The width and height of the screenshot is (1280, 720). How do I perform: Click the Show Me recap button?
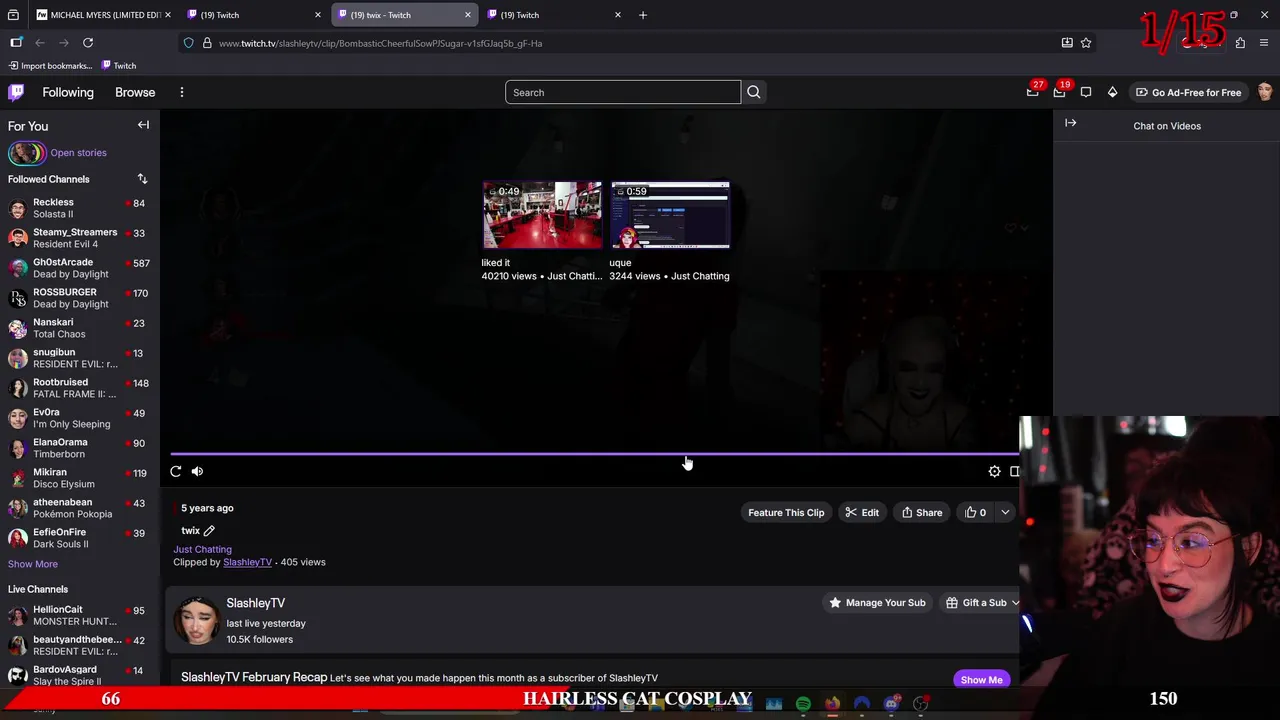click(x=981, y=680)
